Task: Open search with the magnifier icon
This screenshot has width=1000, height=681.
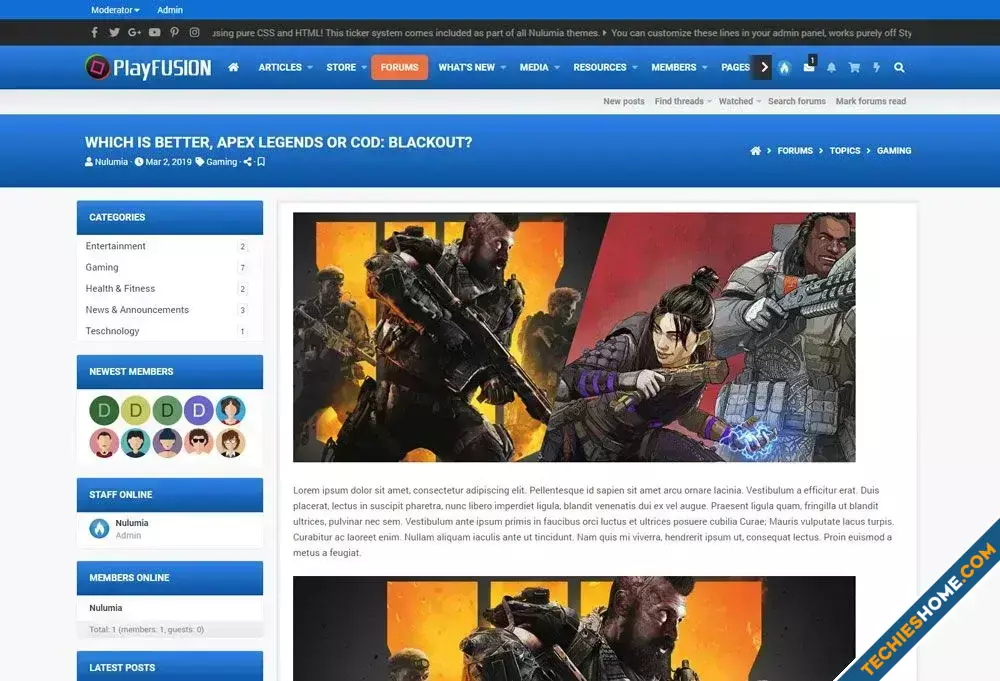Action: pos(899,67)
